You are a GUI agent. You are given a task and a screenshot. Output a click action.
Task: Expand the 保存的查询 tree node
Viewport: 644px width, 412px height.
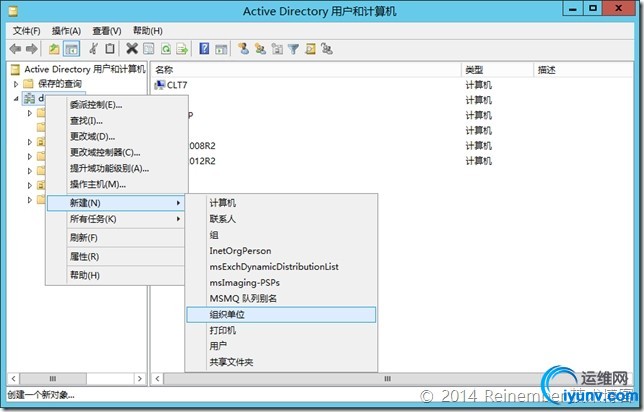pyautogui.click(x=16, y=84)
